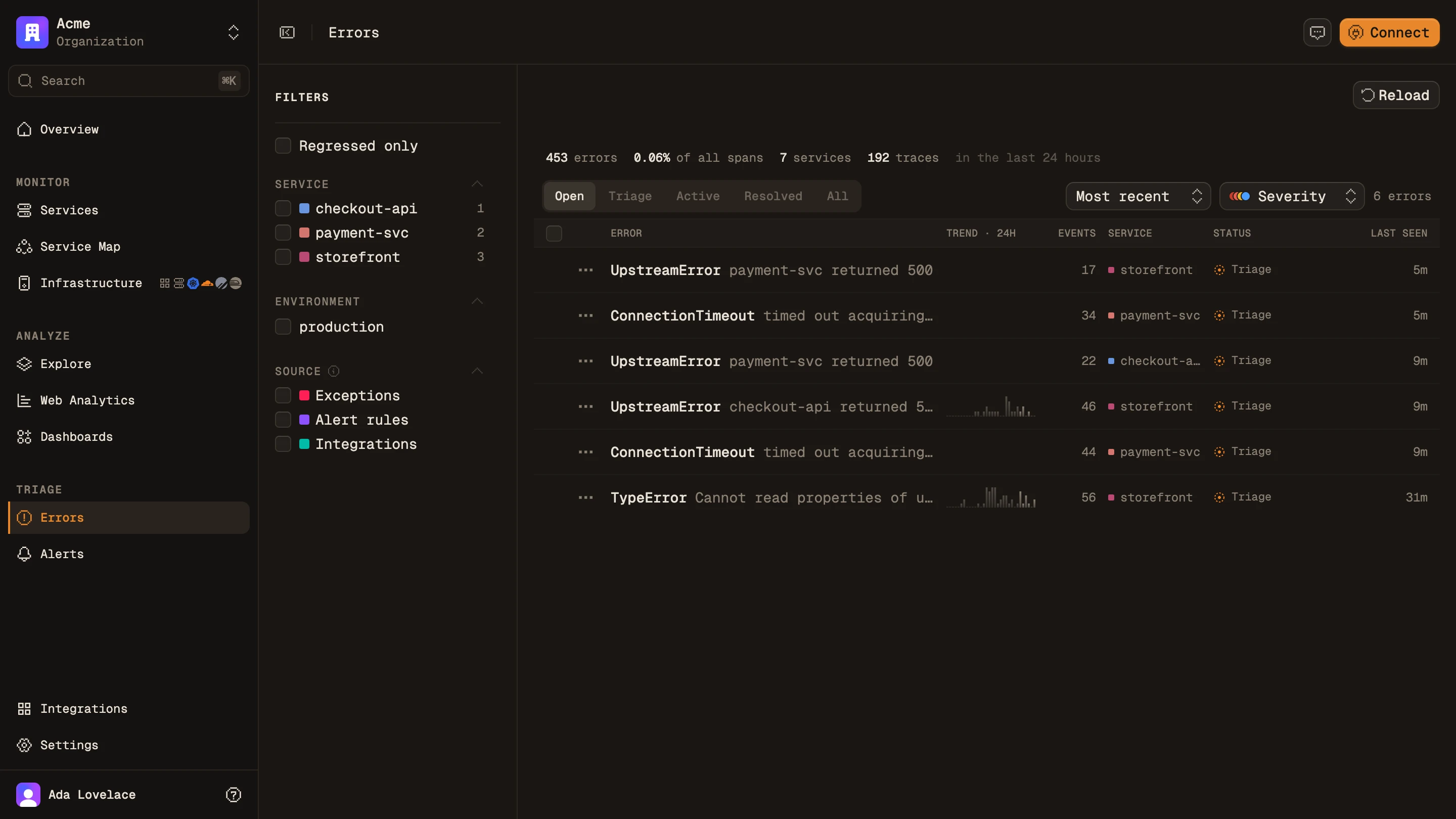Check the Exceptions source filter
Screen dimensions: 1456x819
(x=283, y=396)
